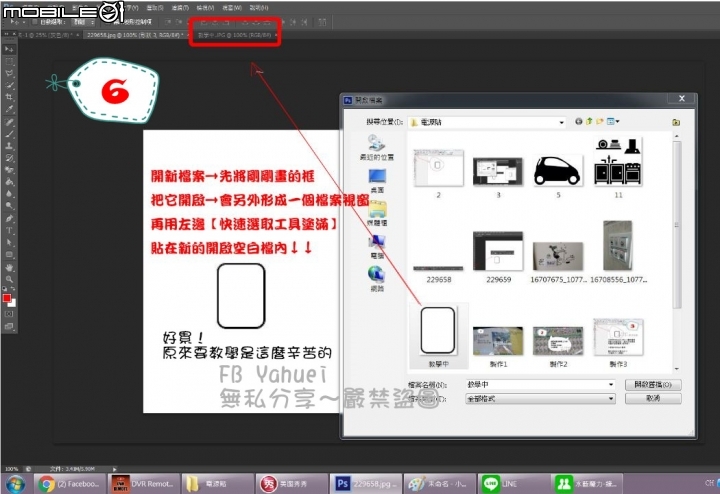The image size is (720, 494).
Task: Select the Crop tool
Action: (9, 97)
